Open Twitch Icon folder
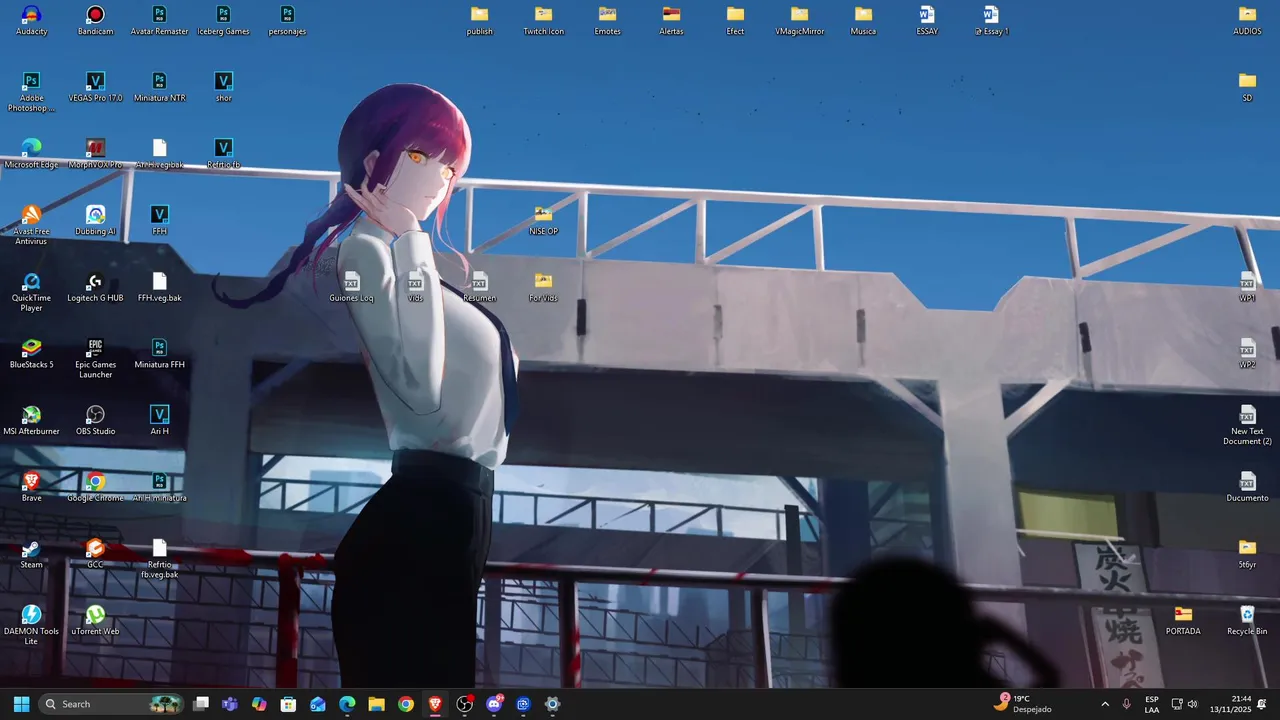 pyautogui.click(x=543, y=20)
